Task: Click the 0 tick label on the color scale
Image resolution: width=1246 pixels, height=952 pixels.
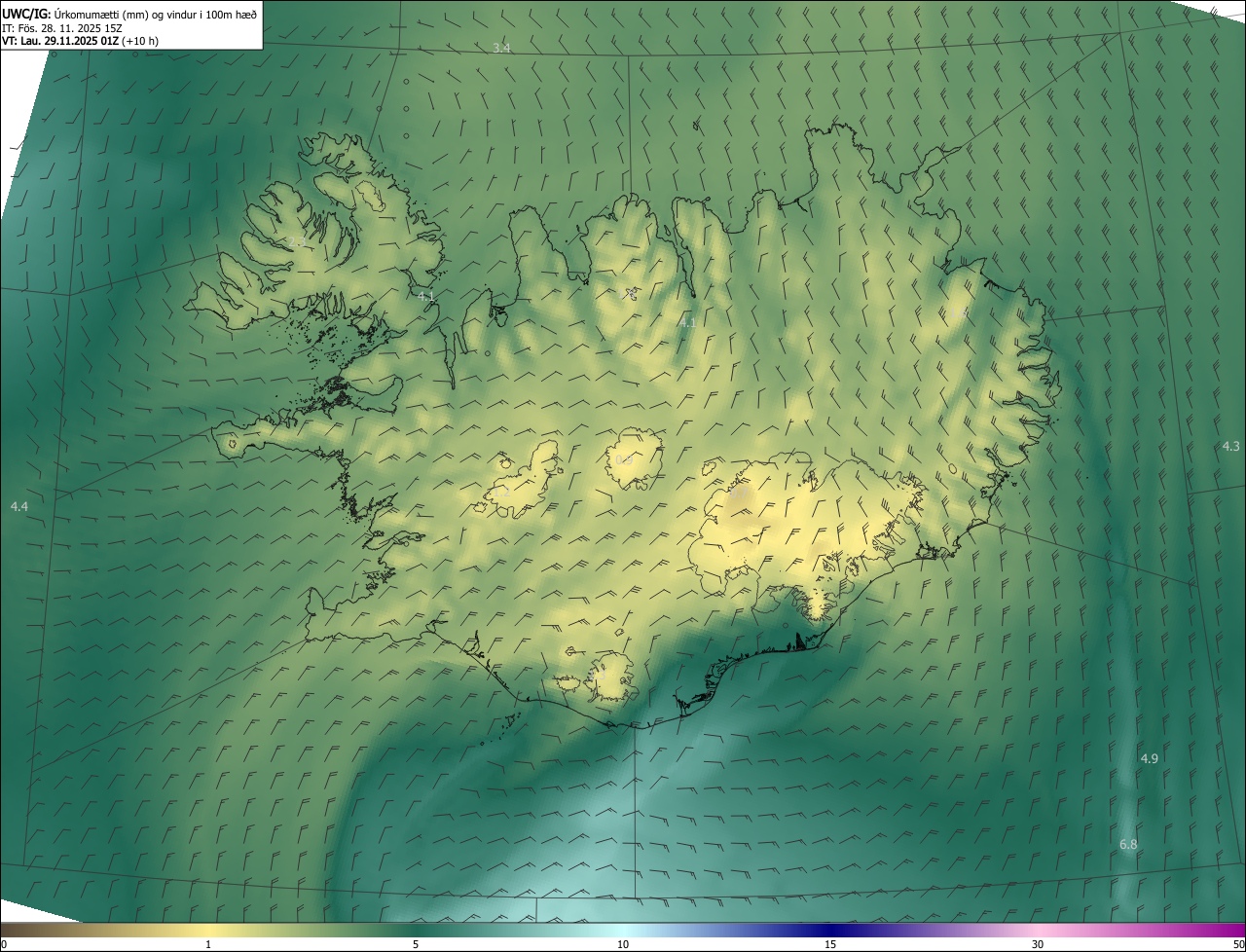Action: [4, 944]
